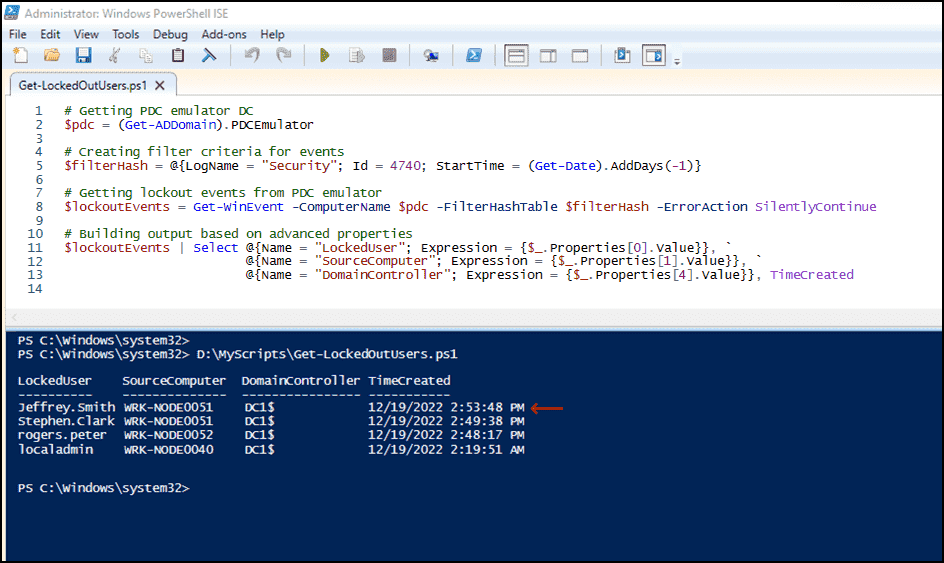The width and height of the screenshot is (944, 563).
Task: Expand the toolbar overflow options arrow
Action: pyautogui.click(x=677, y=61)
